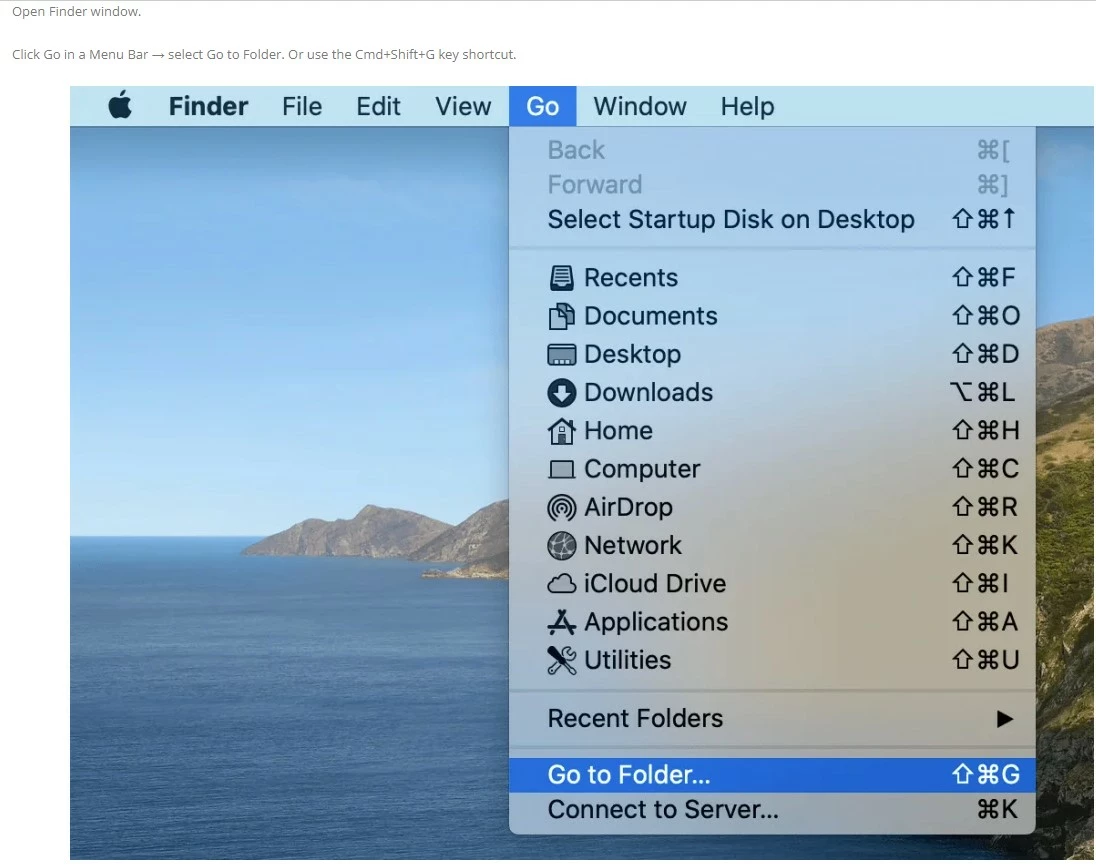Open the Apple logo menu
The image size is (1096, 868).
pyautogui.click(x=120, y=106)
